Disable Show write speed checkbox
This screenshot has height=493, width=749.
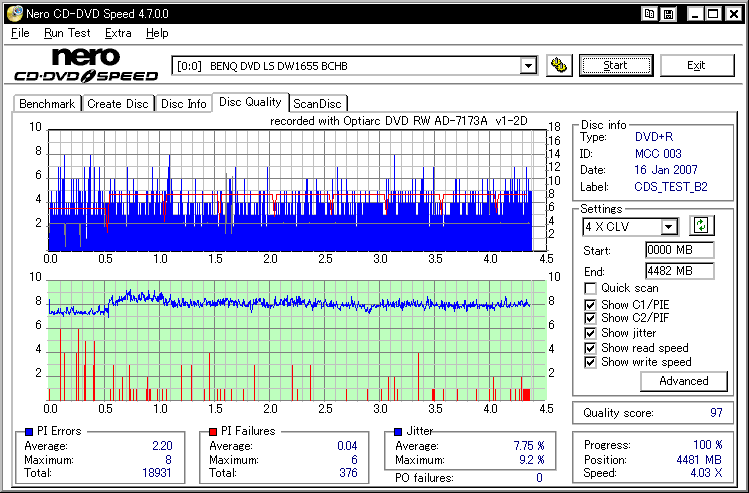(x=591, y=362)
